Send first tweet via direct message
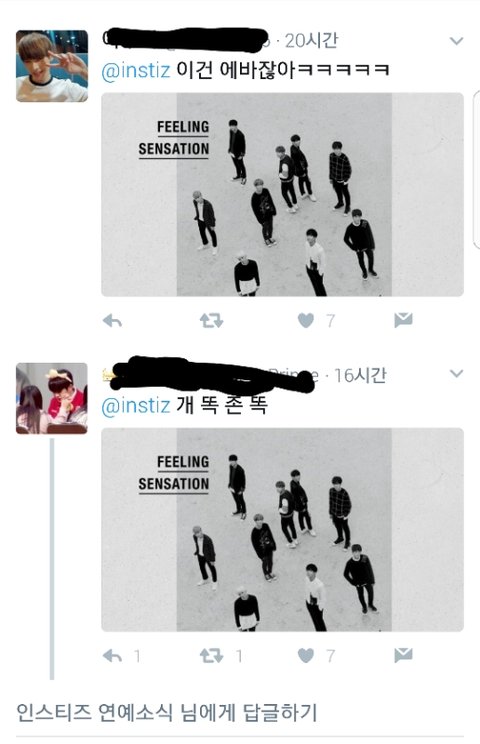 (403, 321)
